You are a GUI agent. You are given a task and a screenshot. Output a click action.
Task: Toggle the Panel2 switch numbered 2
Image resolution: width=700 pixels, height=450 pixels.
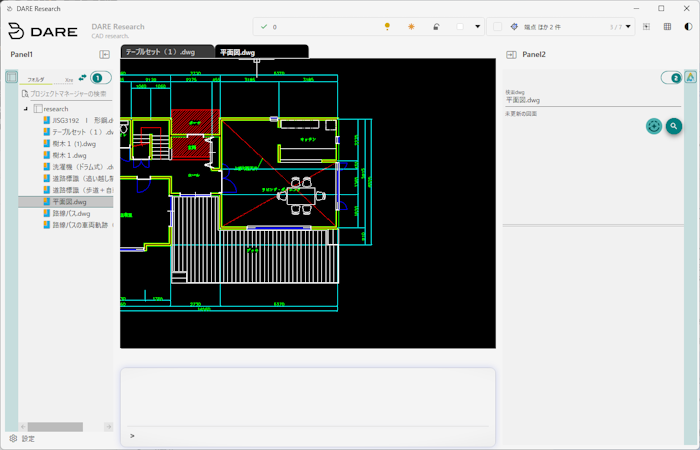point(671,78)
